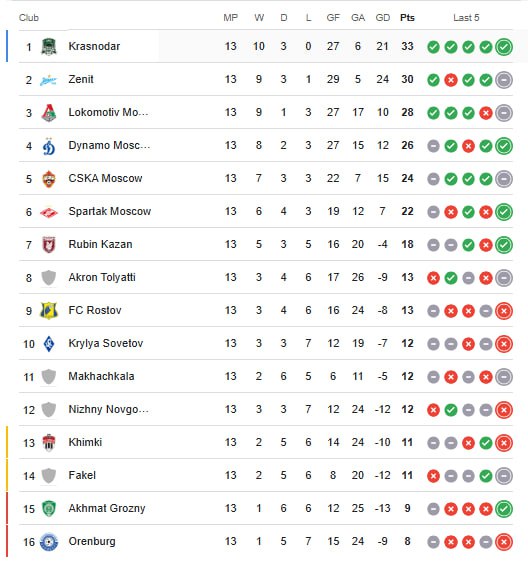
Task: Click the Club column header
Action: click(x=29, y=18)
